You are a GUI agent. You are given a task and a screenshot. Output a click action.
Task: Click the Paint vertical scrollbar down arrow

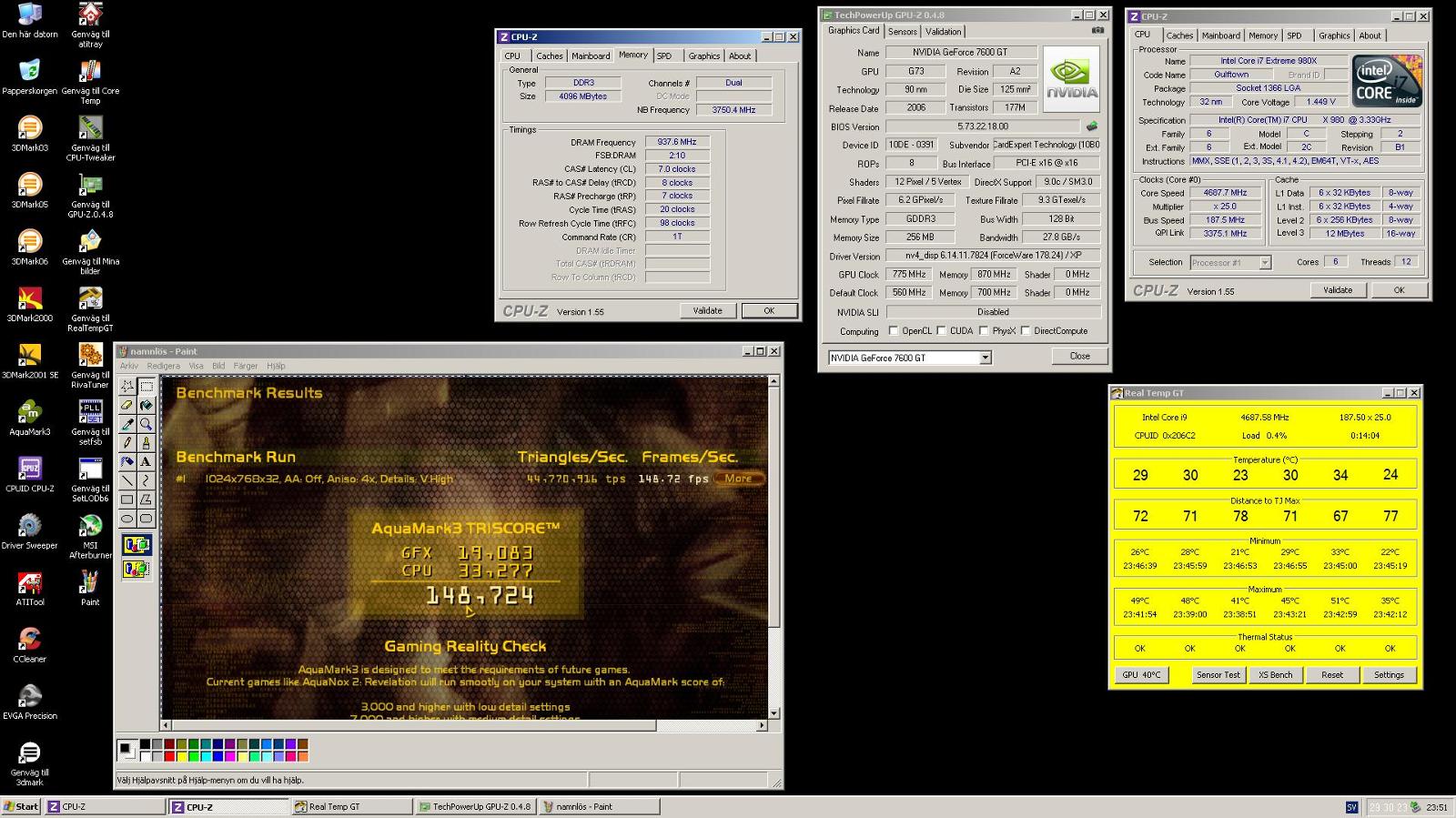pos(773,713)
